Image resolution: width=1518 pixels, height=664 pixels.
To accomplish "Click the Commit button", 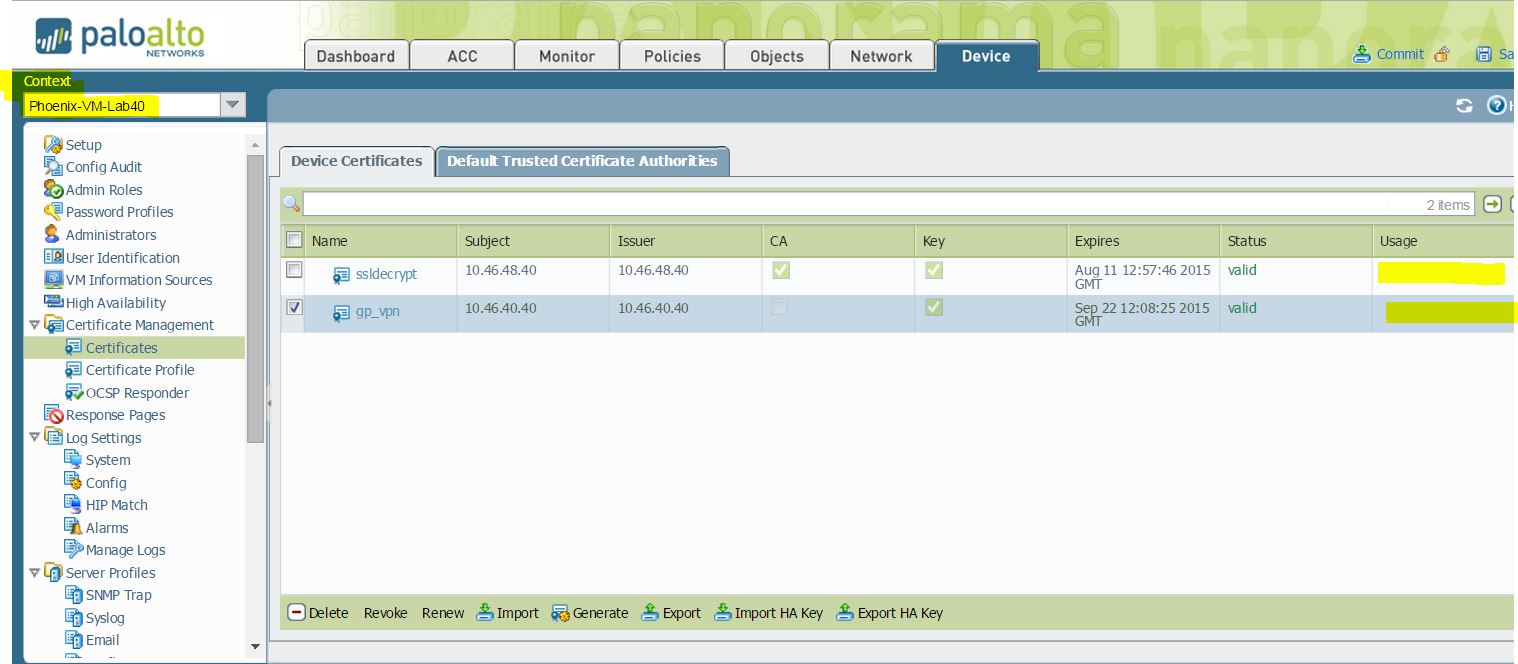I will pos(1389,54).
